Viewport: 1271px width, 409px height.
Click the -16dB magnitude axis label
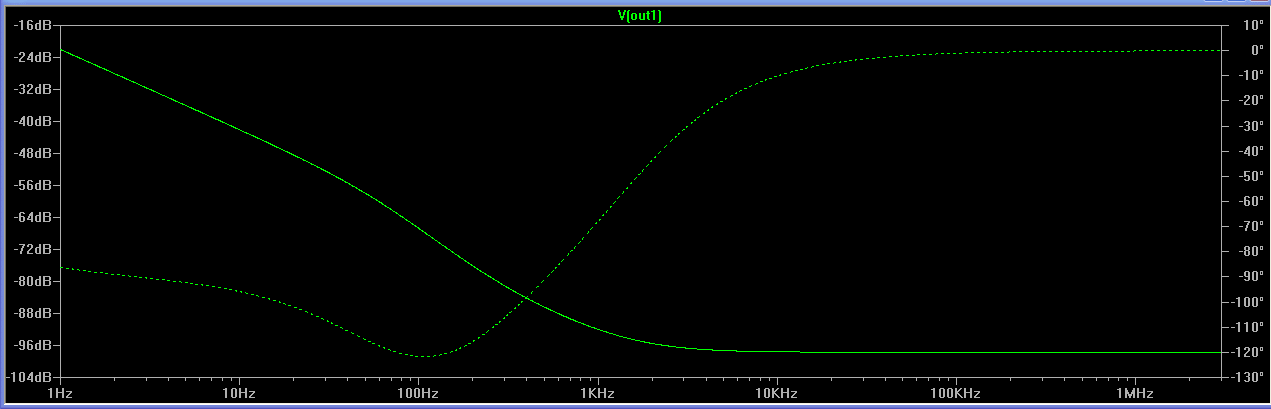pyautogui.click(x=33, y=25)
